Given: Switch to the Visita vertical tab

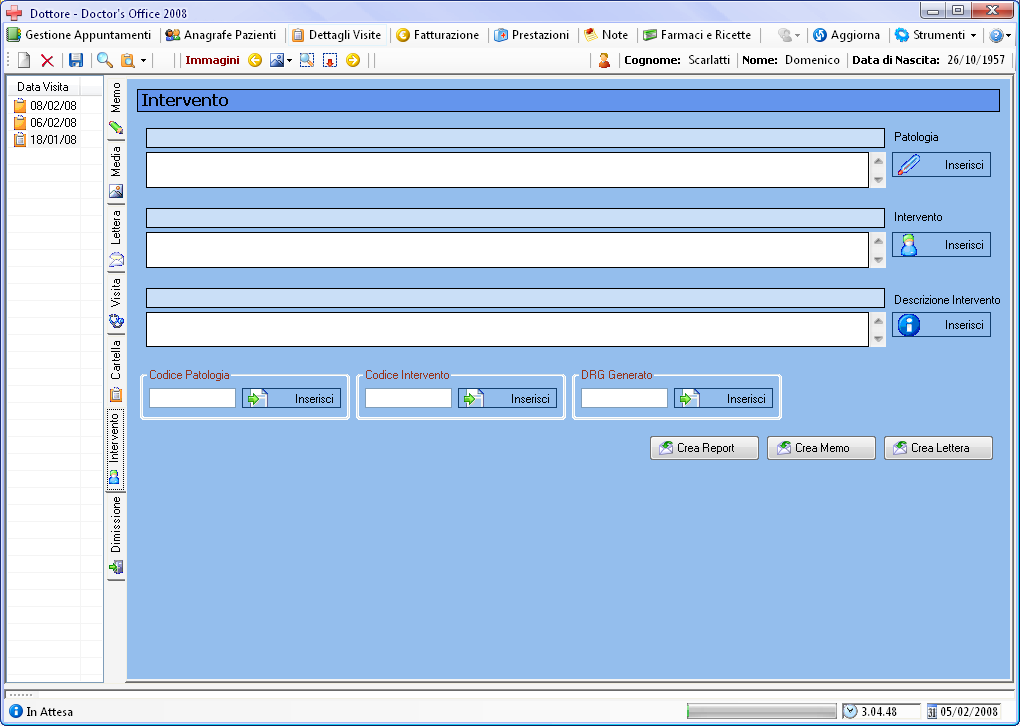Looking at the screenshot, I should click(x=116, y=303).
